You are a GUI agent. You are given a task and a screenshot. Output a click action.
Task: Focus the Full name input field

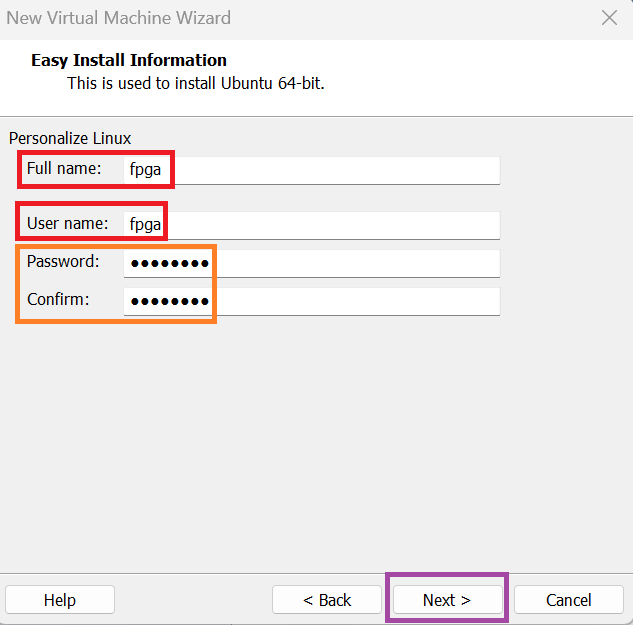(x=312, y=170)
